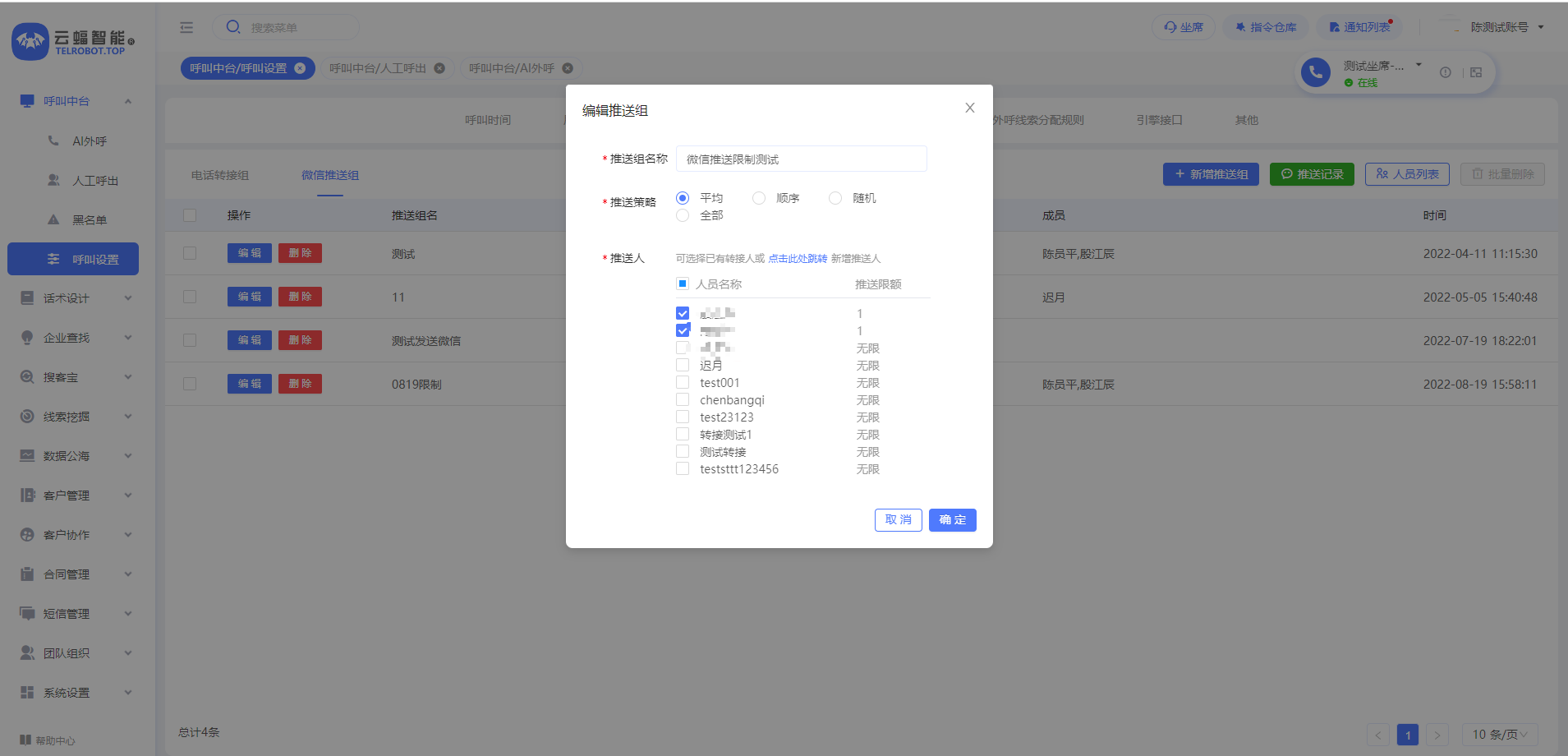This screenshot has height=756, width=1568.
Task: Check the chenbangqi person checkbox
Action: 683,399
